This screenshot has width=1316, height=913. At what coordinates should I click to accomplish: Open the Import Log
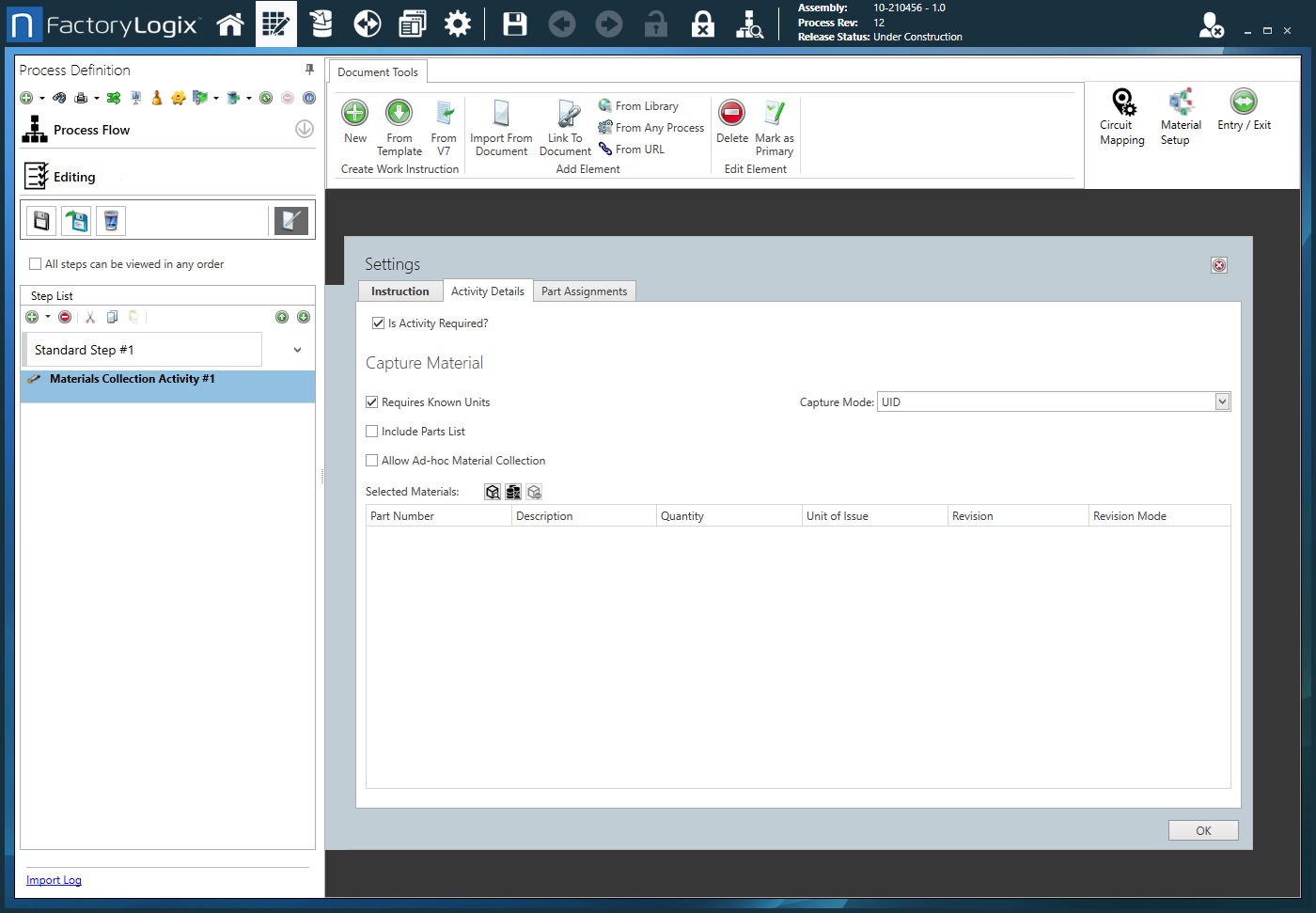[54, 879]
